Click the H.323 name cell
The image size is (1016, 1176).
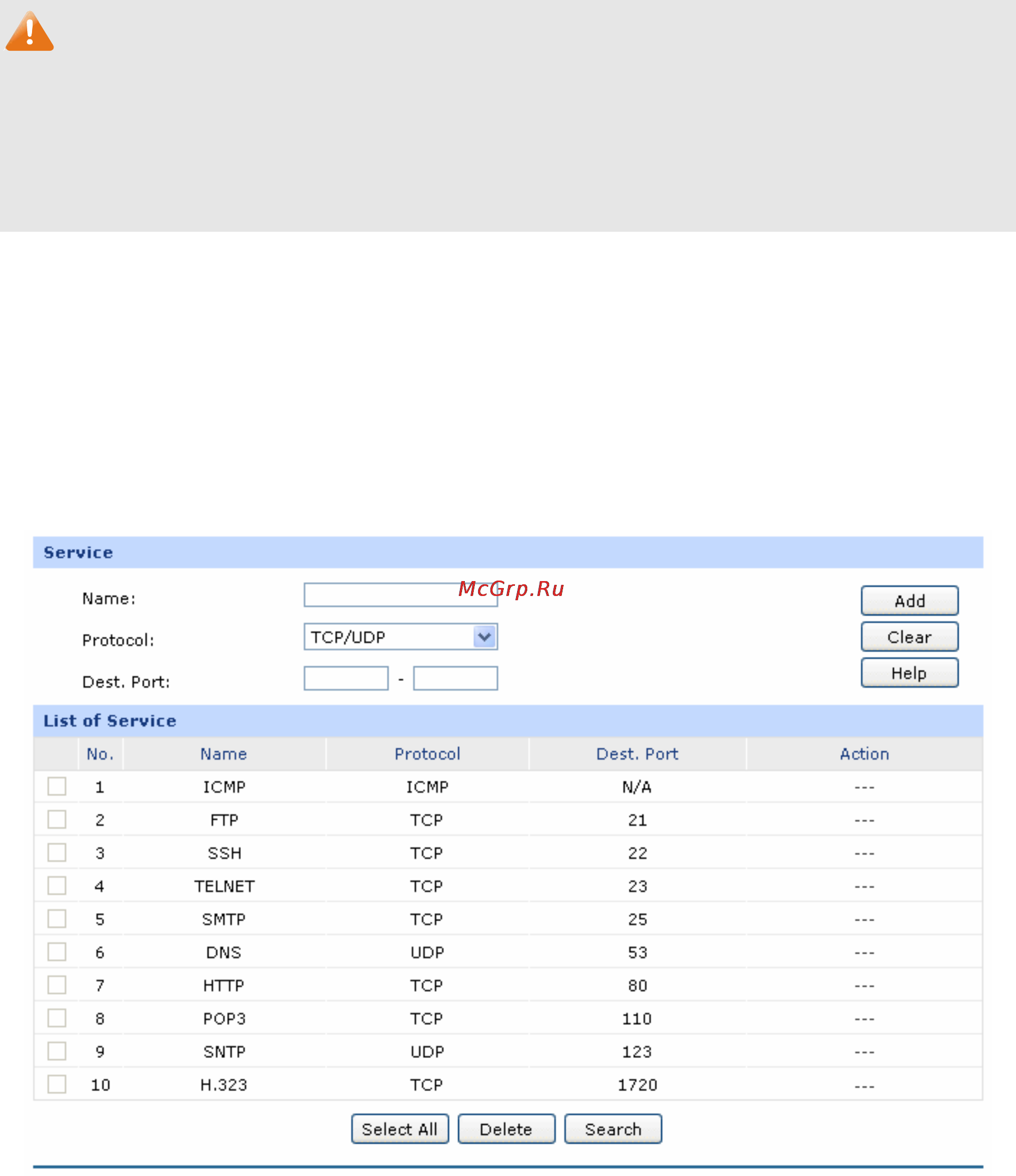pos(224,1085)
